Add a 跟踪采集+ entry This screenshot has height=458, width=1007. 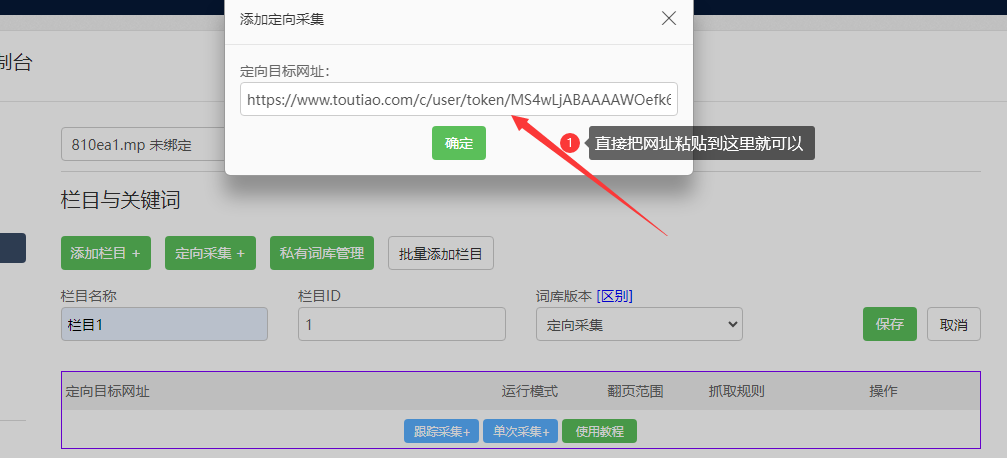coord(441,431)
